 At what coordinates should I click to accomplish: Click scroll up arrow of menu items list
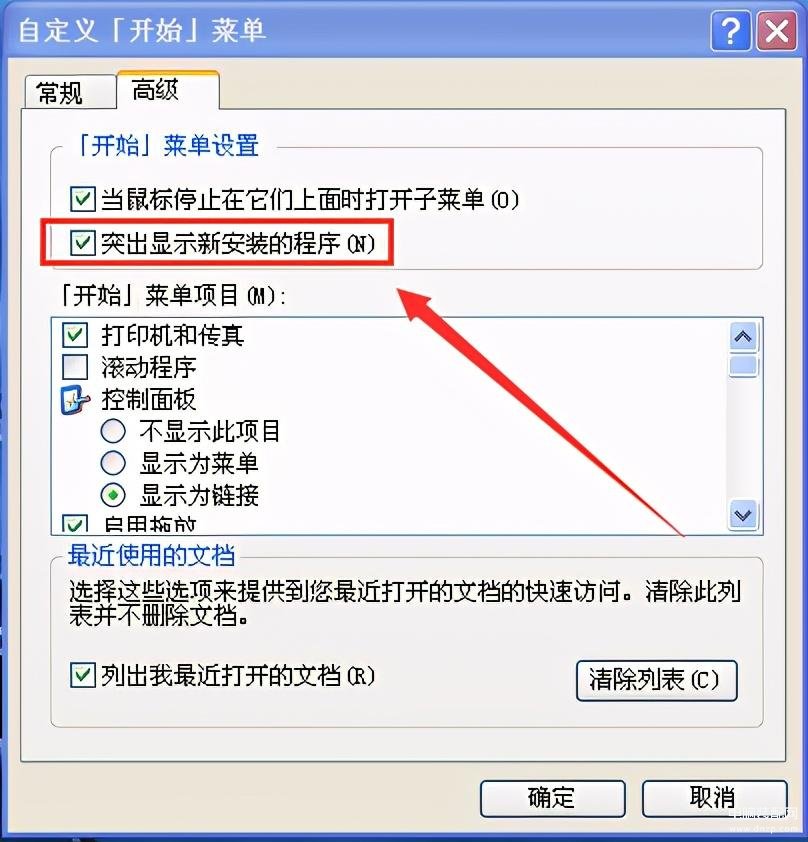743,337
